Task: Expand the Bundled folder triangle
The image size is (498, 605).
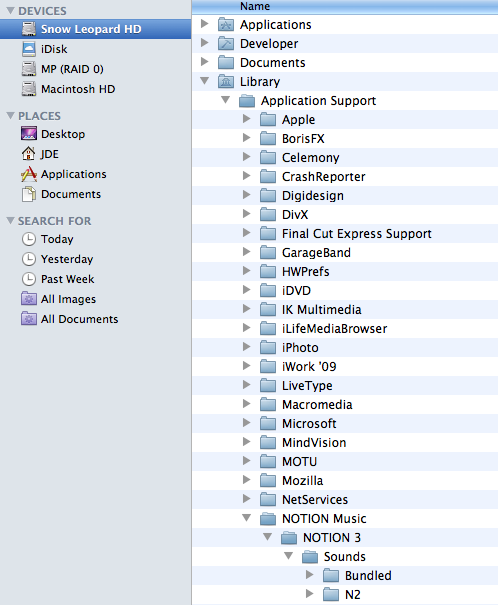Action: tap(309, 575)
